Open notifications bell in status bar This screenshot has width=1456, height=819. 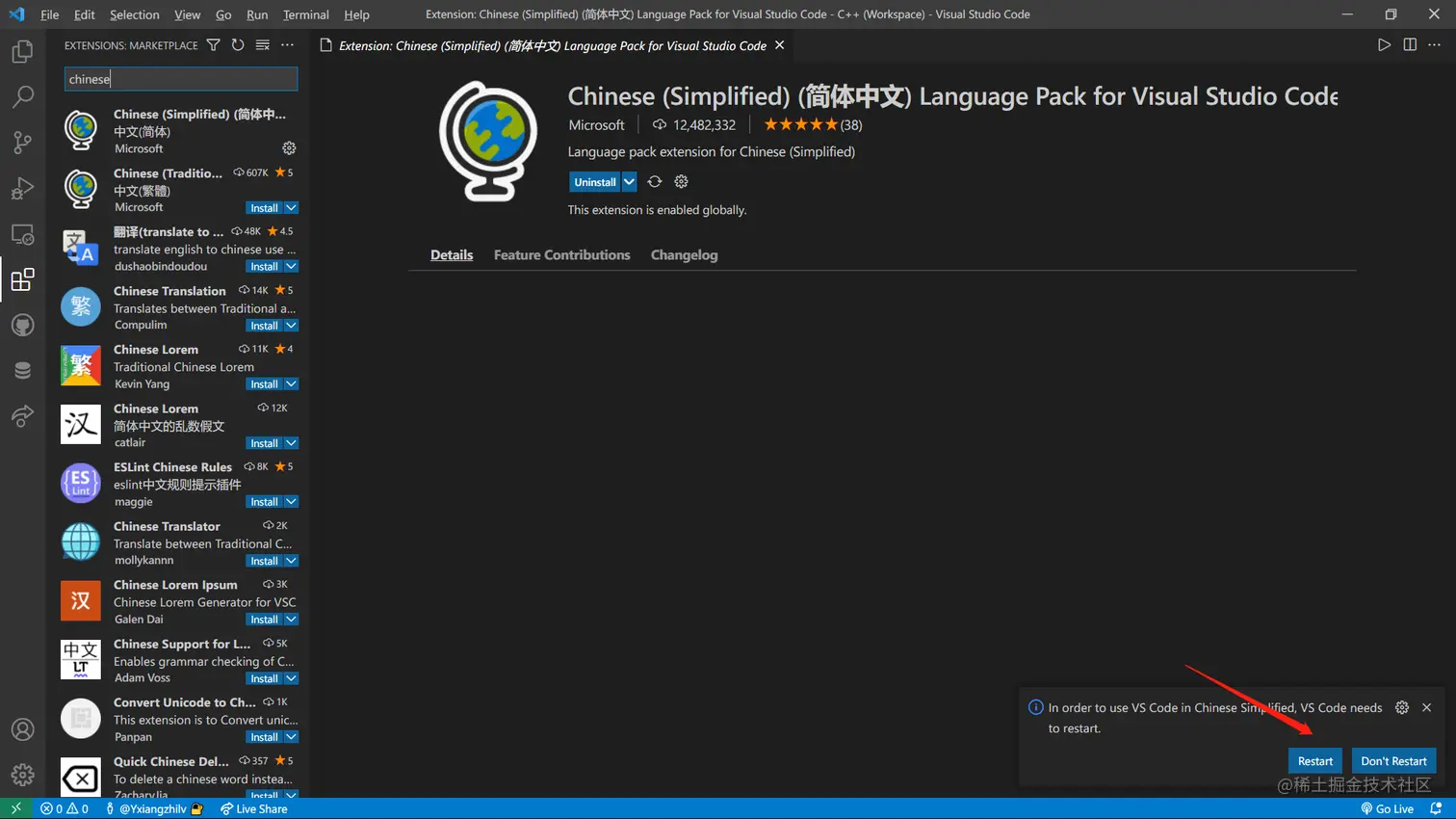coord(1436,808)
